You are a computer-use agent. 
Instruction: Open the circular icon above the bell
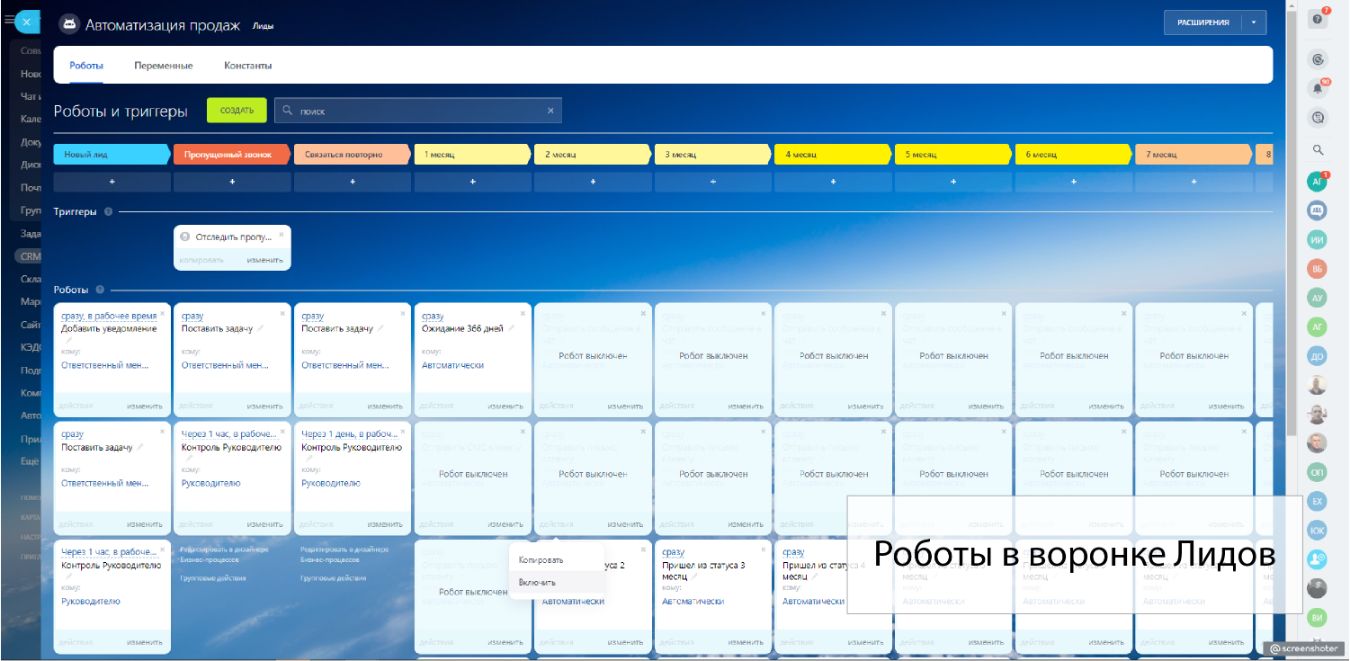point(1318,60)
